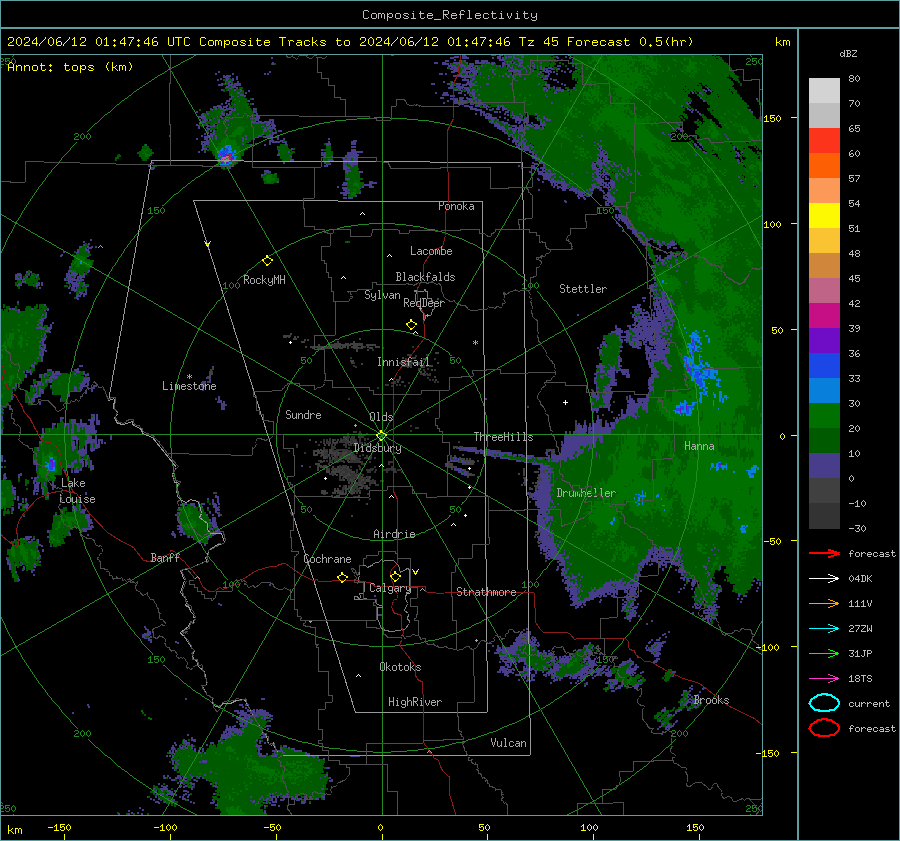Click the Brooks city label
900x841 pixels.
coord(711,700)
